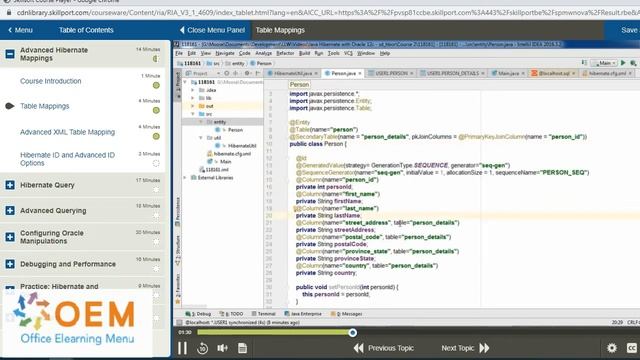The height and width of the screenshot is (360, 640).
Task: Click the entity breadcrumb in navigation bar
Action: pos(235,64)
